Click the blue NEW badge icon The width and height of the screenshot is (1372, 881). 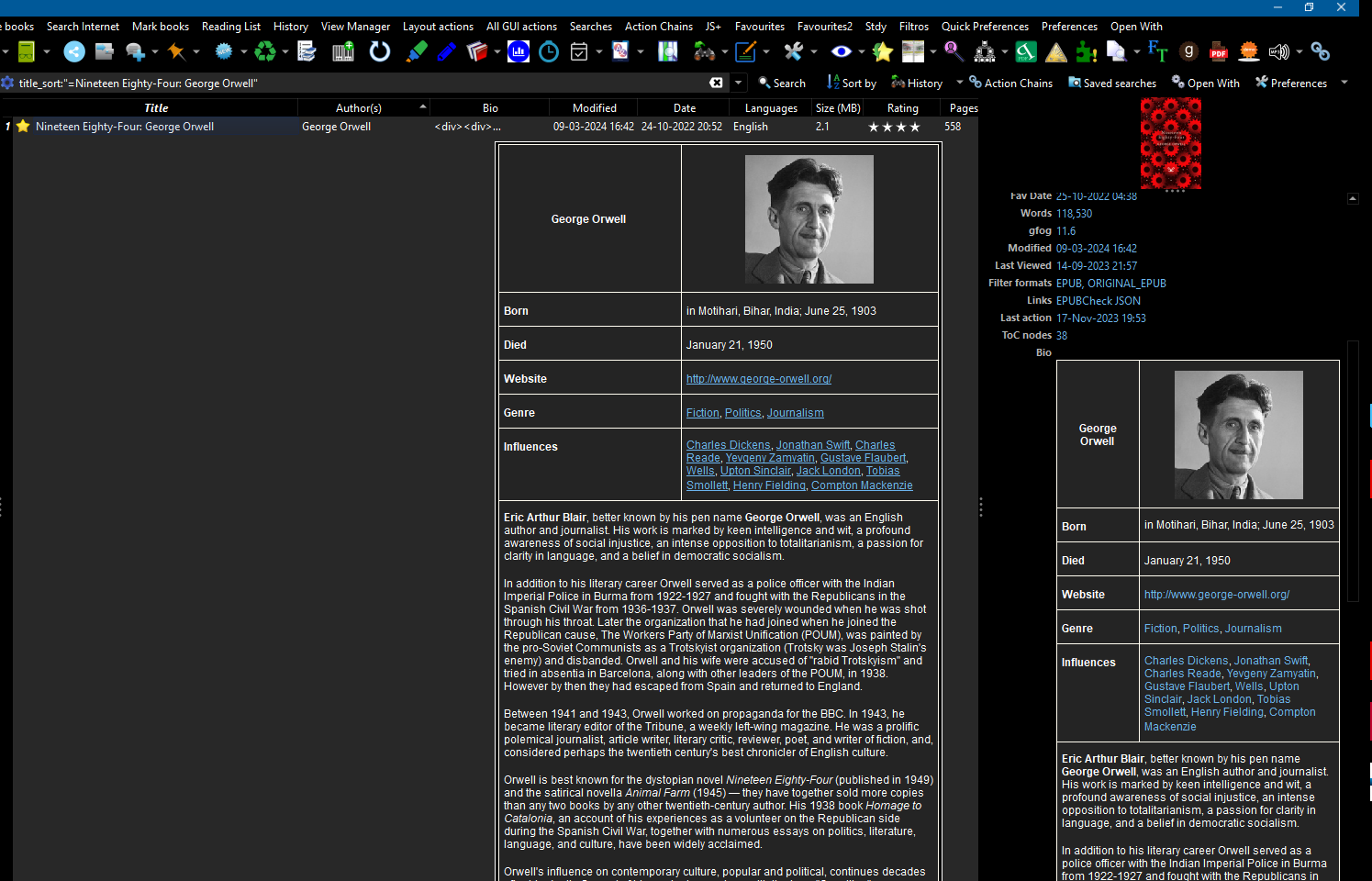[x=223, y=52]
